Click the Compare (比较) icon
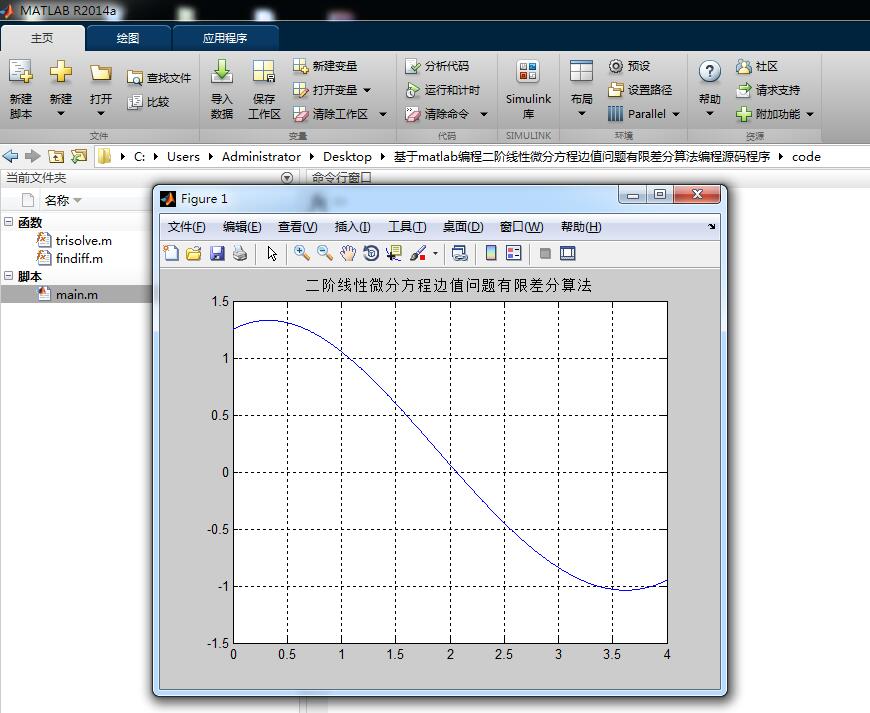This screenshot has width=870, height=713. pyautogui.click(x=135, y=102)
